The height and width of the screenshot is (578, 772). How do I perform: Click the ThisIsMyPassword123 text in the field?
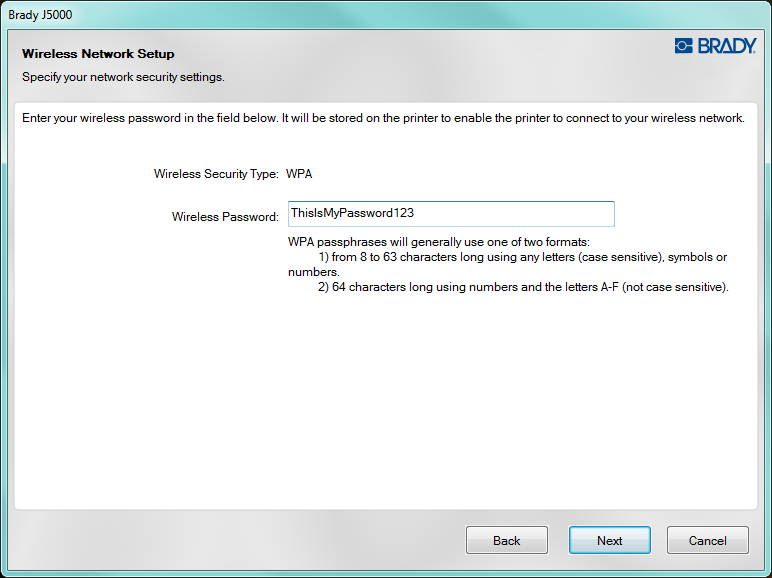pos(352,214)
